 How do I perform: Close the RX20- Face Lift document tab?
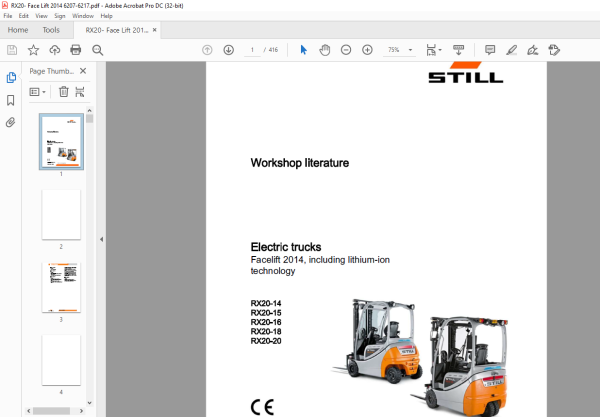coord(155,30)
